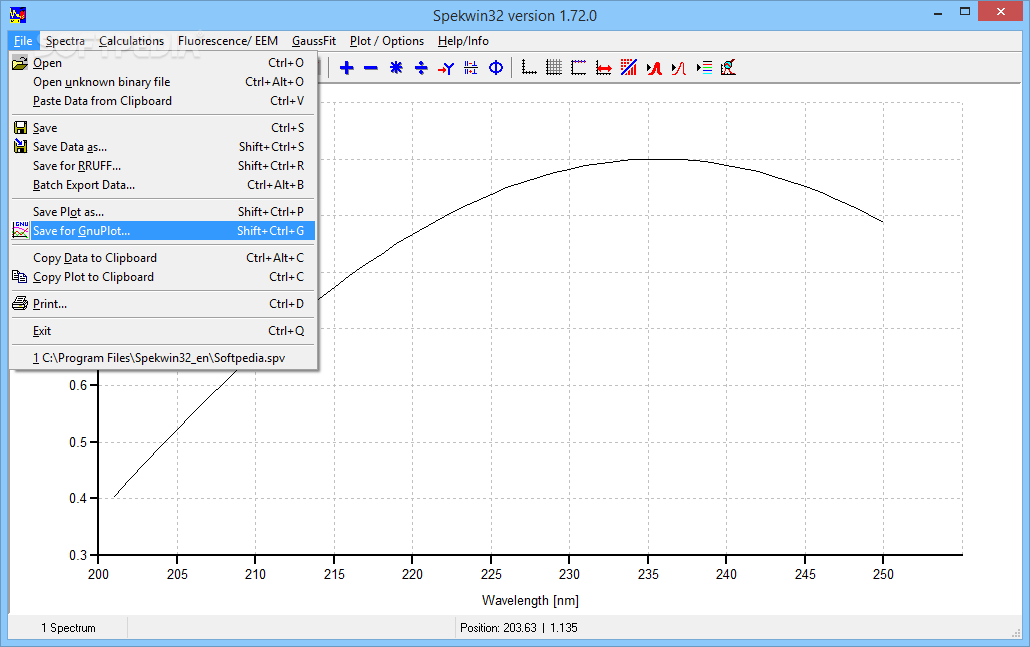Viewport: 1030px width, 647px height.
Task: Click the blue asterisk (multiply) toolbar icon
Action: 396,68
